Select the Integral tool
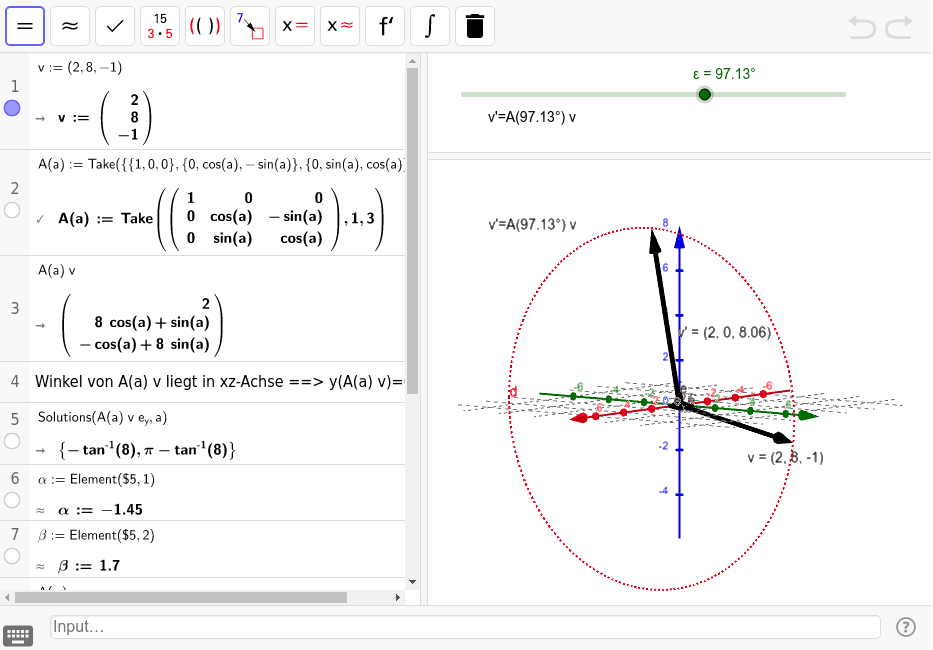 [x=430, y=26]
